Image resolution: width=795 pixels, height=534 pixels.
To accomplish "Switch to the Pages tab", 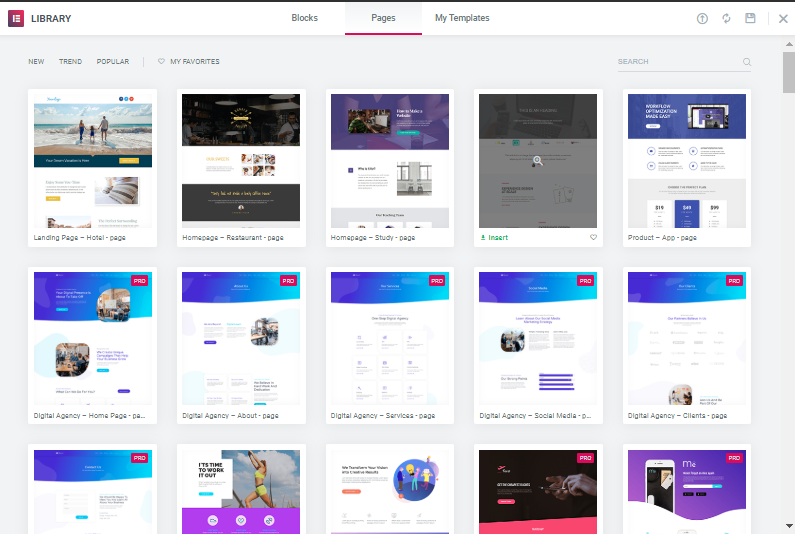I will coord(383,18).
